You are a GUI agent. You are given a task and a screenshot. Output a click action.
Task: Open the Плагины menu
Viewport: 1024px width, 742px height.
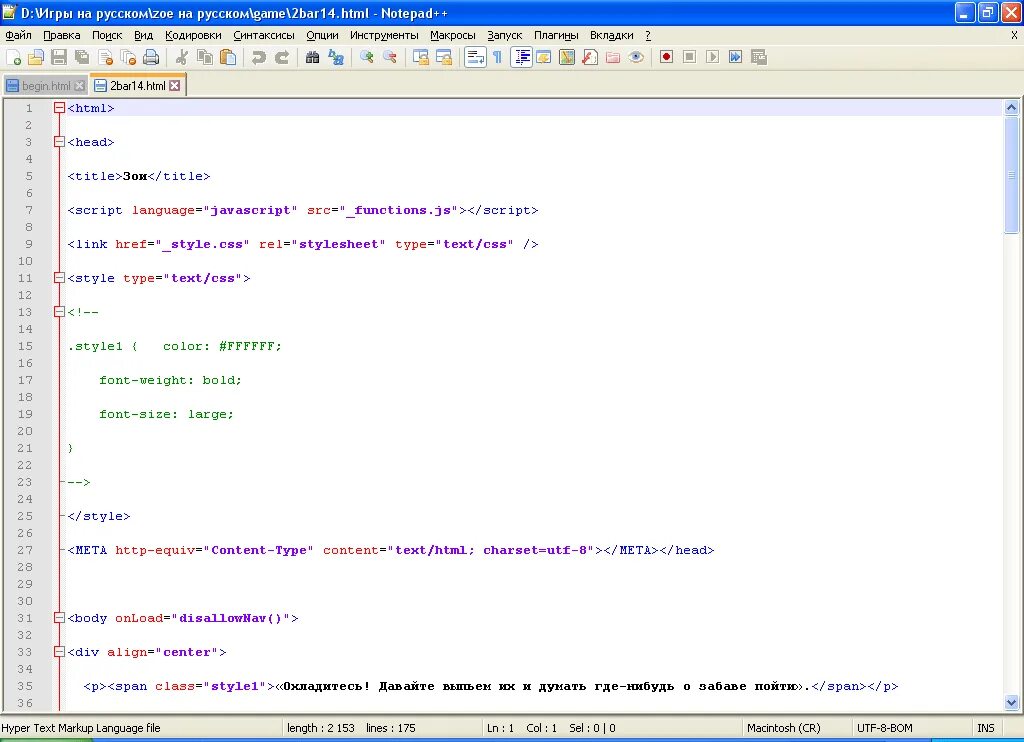[556, 35]
